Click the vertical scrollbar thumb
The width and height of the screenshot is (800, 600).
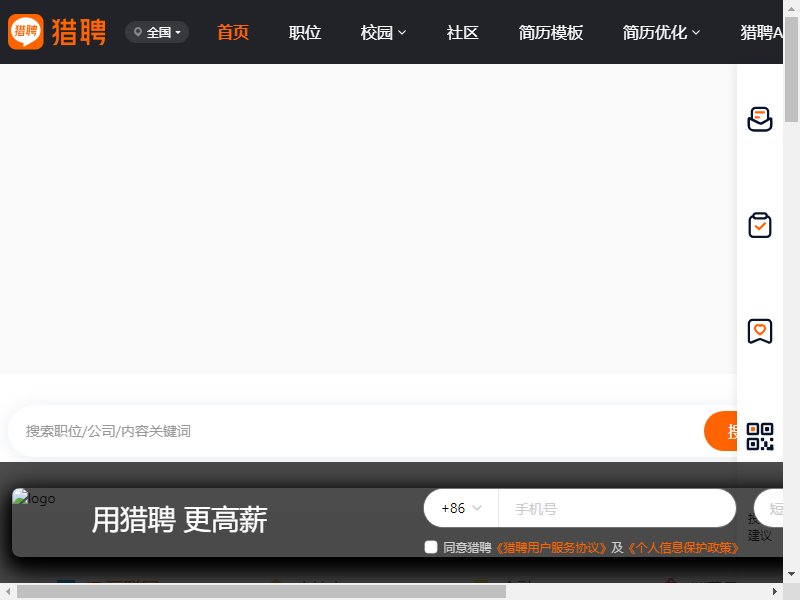[x=791, y=69]
